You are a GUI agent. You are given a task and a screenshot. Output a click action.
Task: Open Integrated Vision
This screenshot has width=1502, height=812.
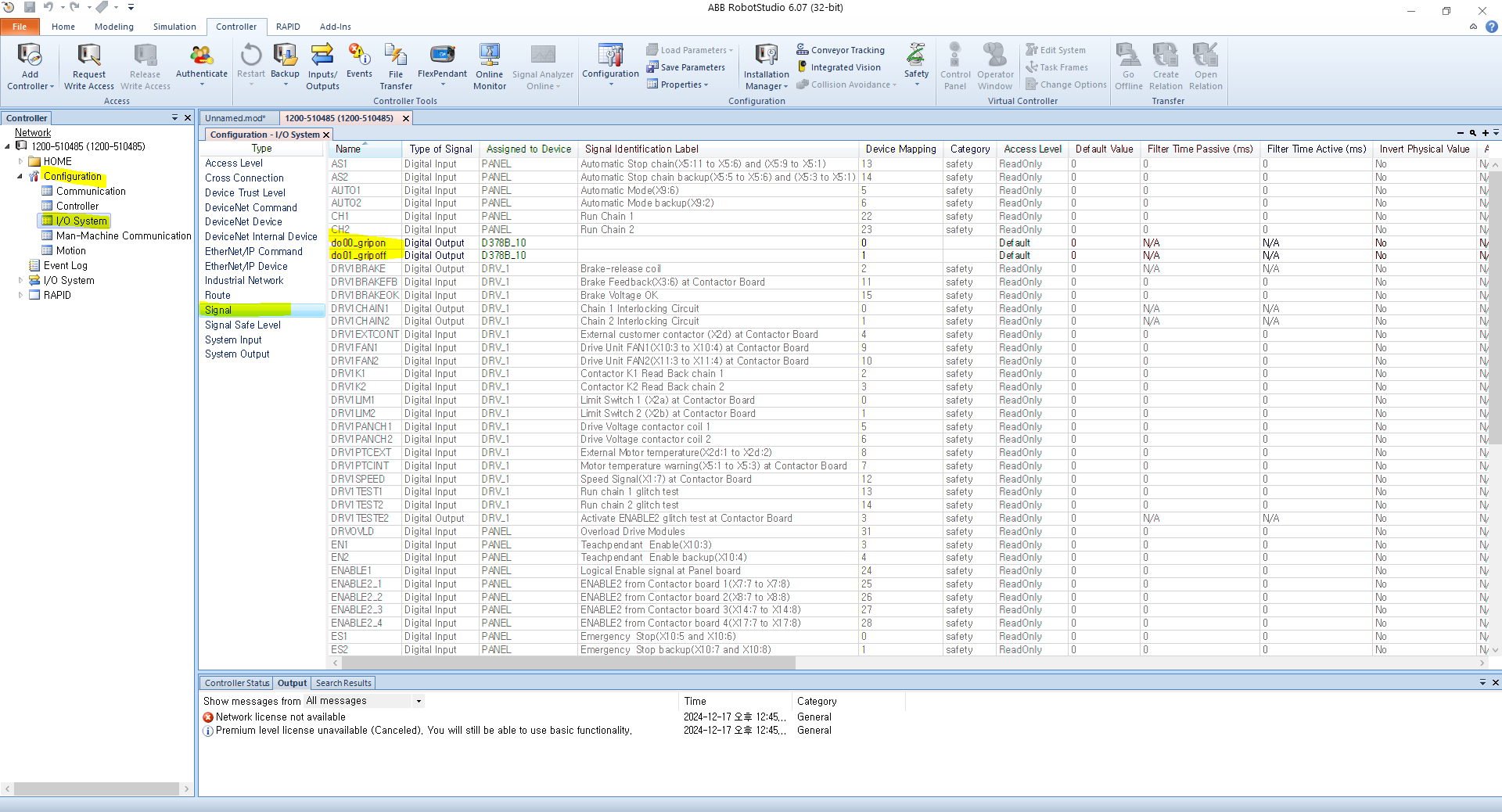tap(838, 67)
